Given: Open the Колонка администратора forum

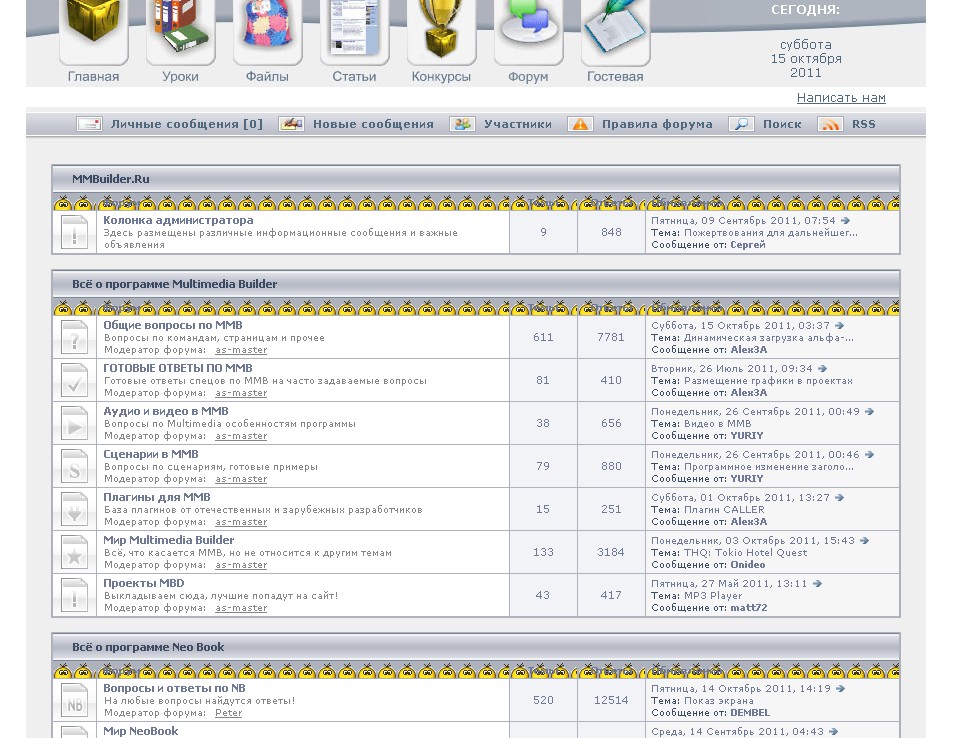Looking at the screenshot, I should 178,220.
